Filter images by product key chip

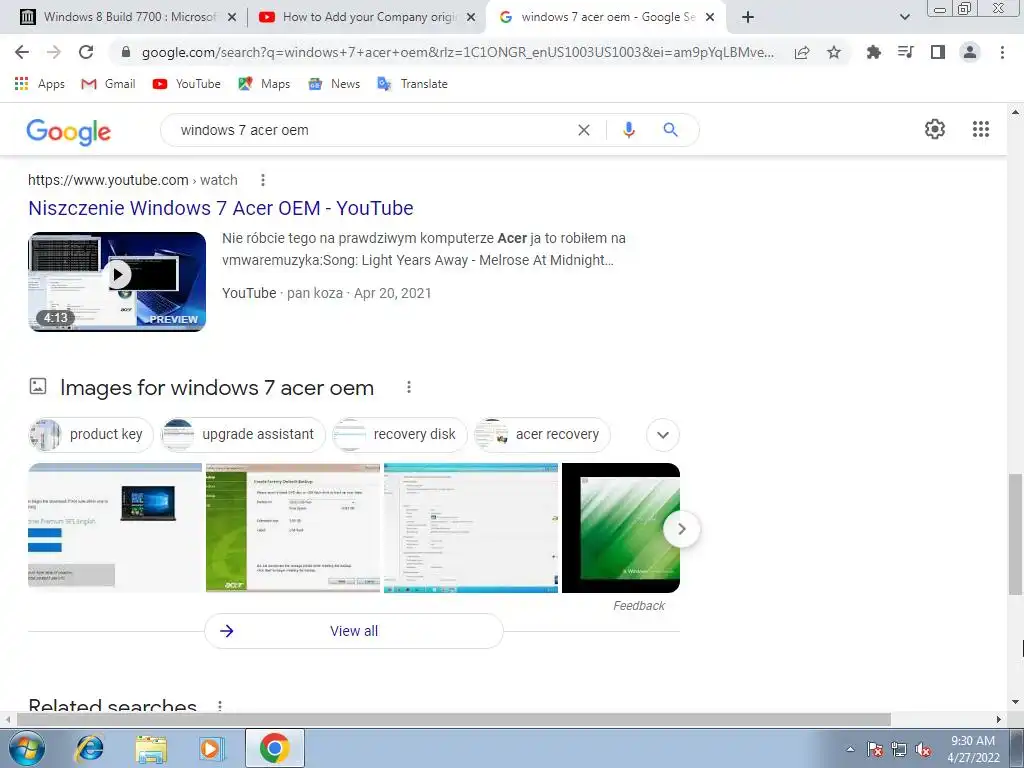pos(91,434)
